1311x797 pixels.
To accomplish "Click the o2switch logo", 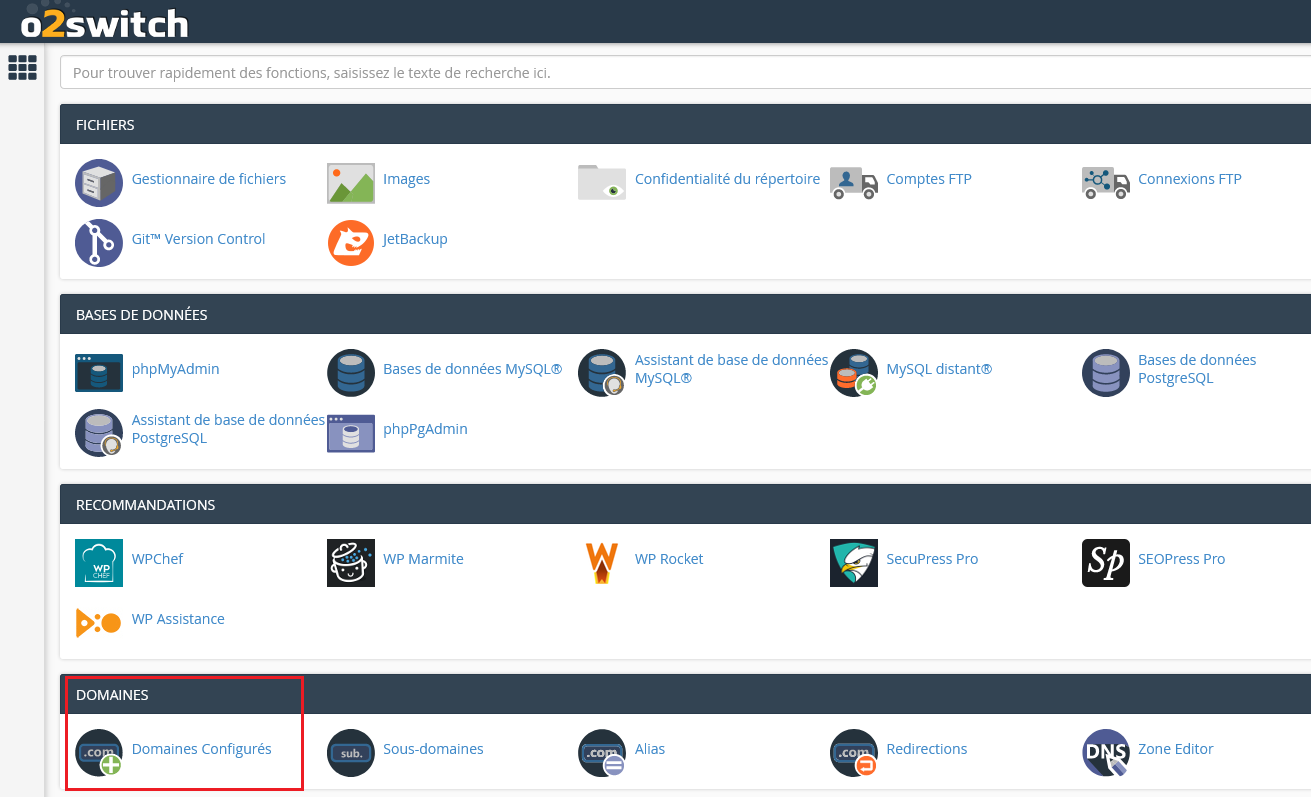I will (x=104, y=21).
